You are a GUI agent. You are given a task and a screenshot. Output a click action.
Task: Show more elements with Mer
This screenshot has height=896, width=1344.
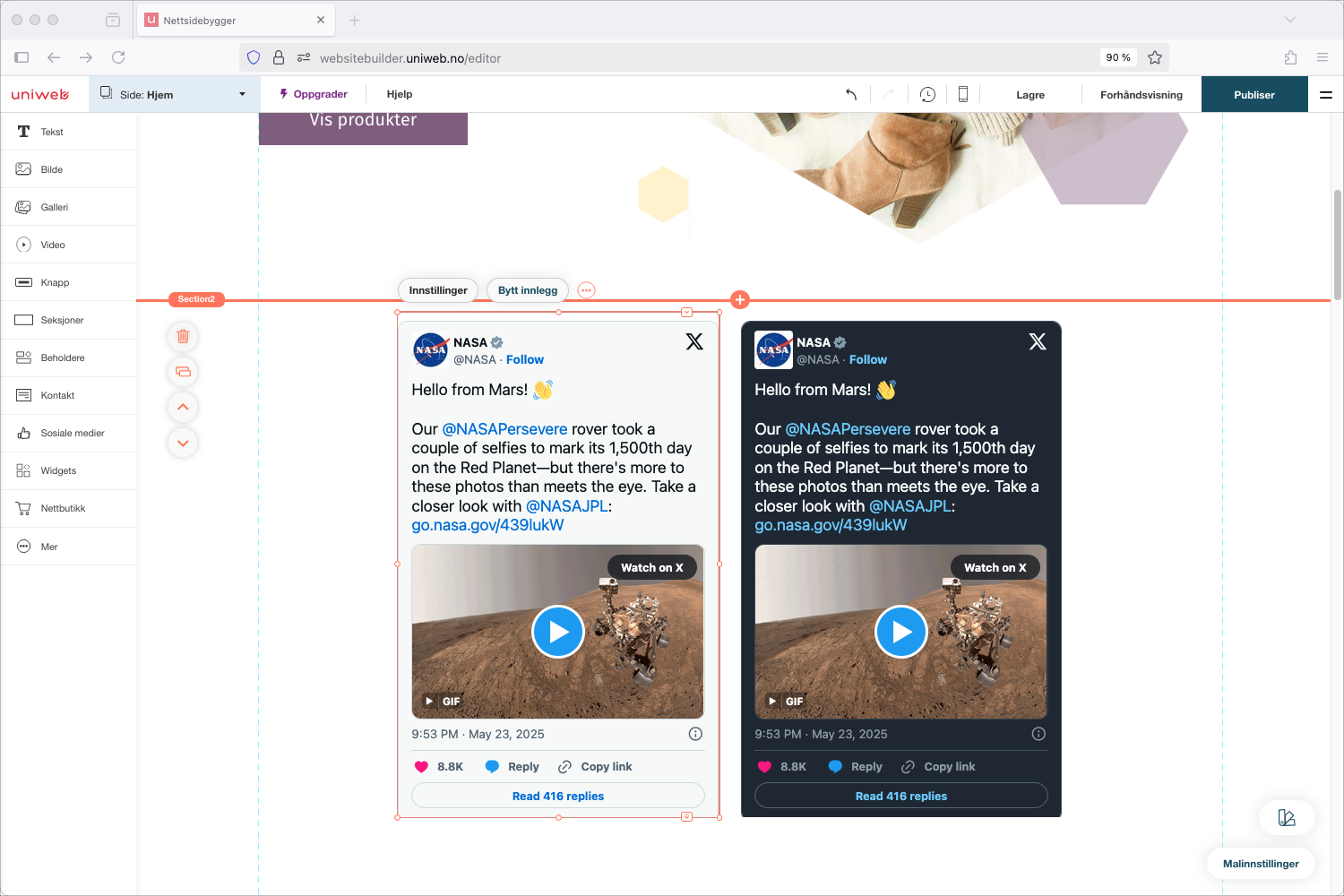click(x=68, y=547)
